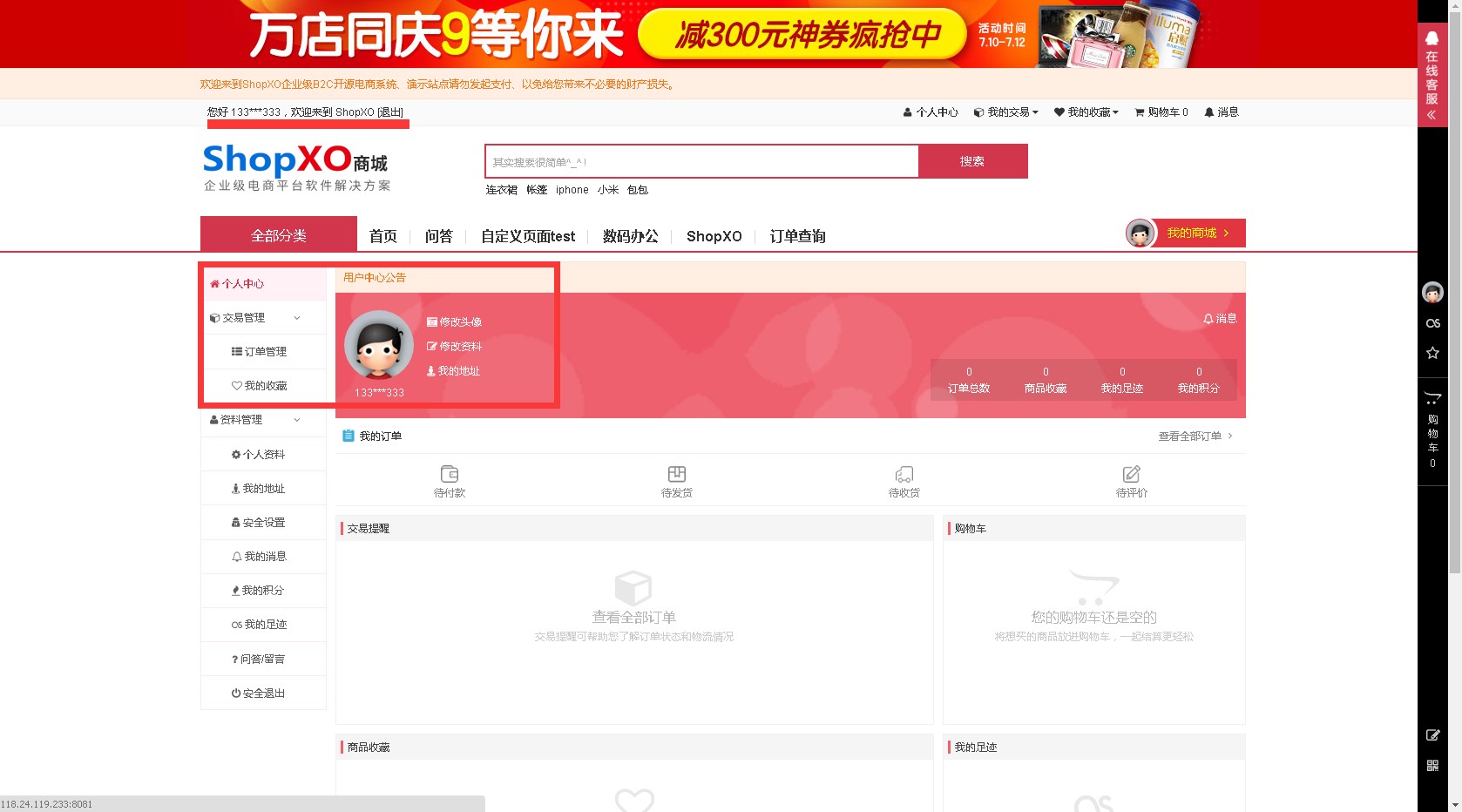Open 个人中心 in the top bar
The height and width of the screenshot is (812, 1462).
coord(931,112)
